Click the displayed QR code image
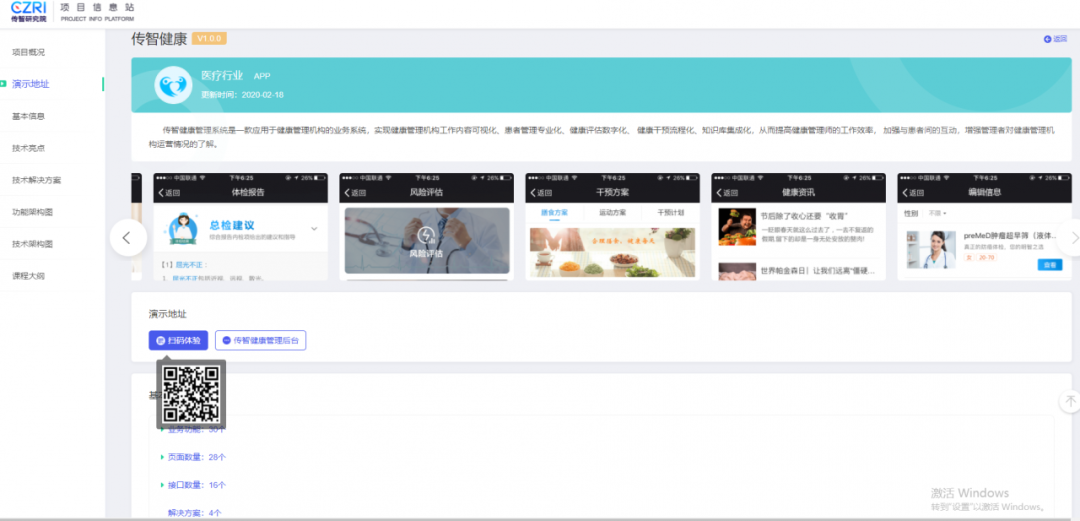Image resolution: width=1080 pixels, height=521 pixels. click(191, 394)
